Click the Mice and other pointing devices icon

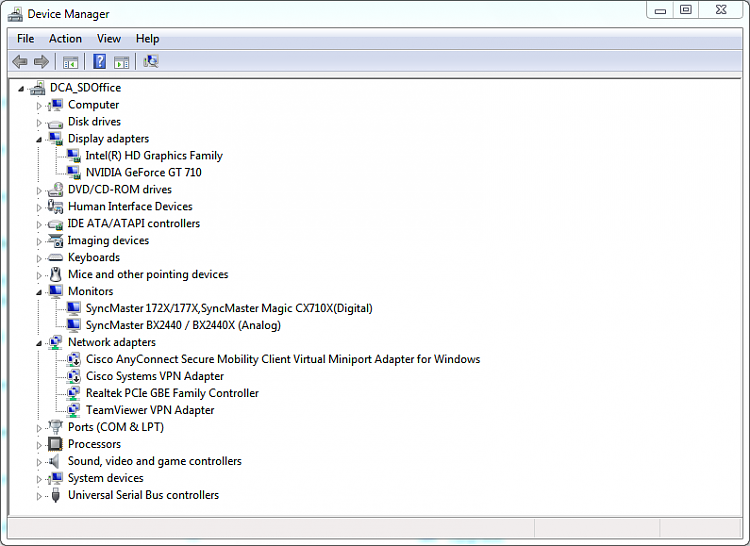click(x=55, y=274)
